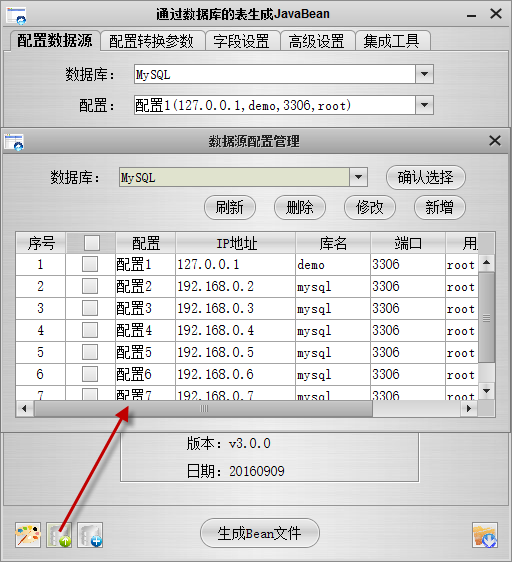Click the data source manager dialog's window icon
This screenshot has width=512, height=562.
click(x=14, y=142)
